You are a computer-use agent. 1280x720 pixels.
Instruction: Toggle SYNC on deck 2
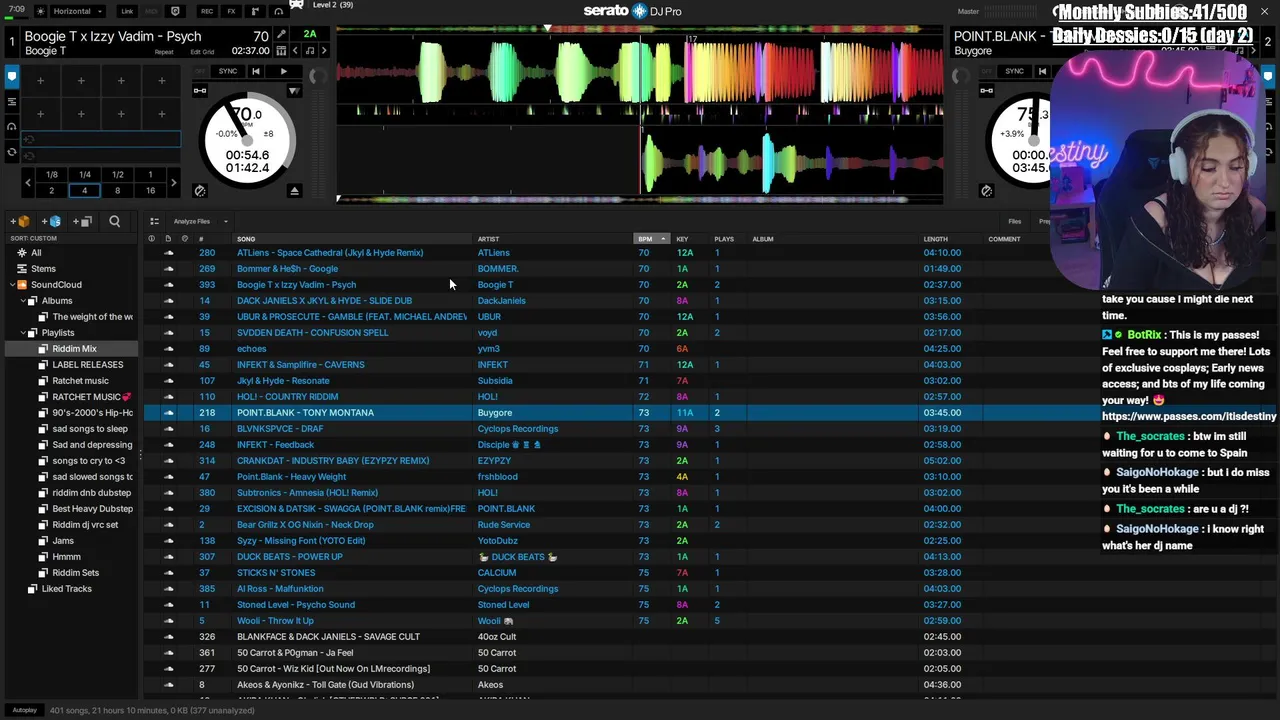pos(1014,71)
